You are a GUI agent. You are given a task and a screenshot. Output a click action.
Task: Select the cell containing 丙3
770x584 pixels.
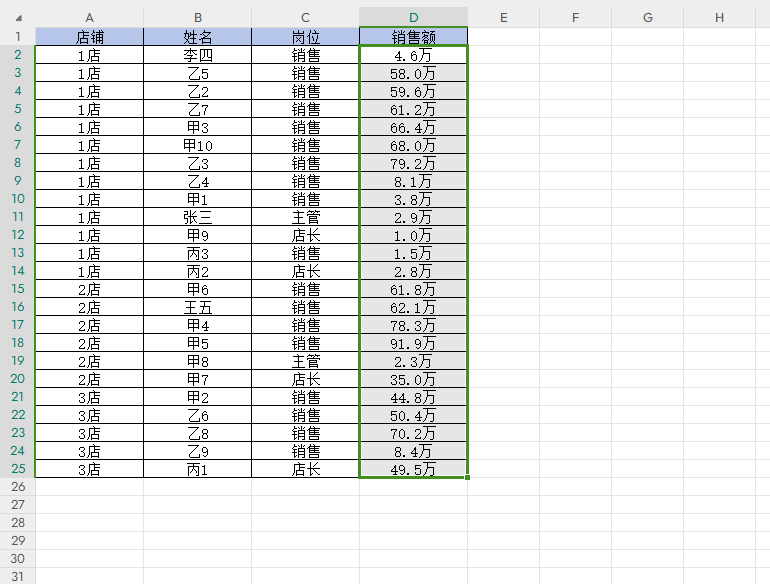pos(197,253)
